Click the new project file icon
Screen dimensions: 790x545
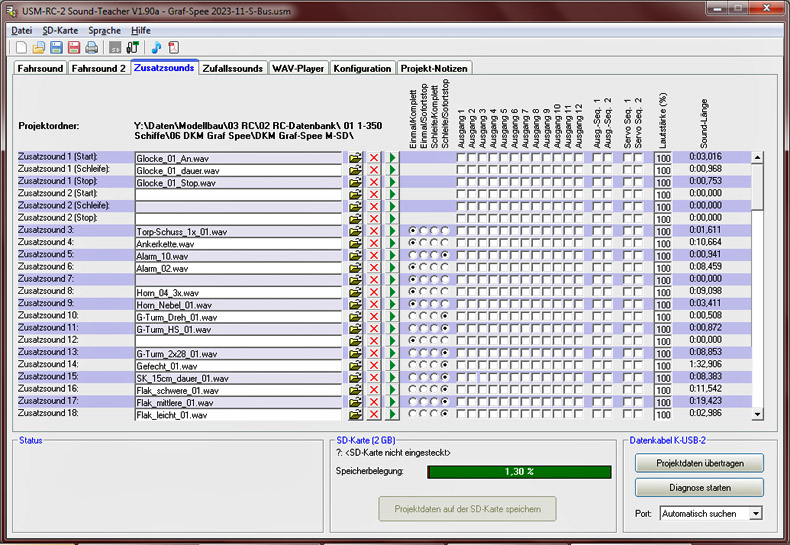coord(20,47)
